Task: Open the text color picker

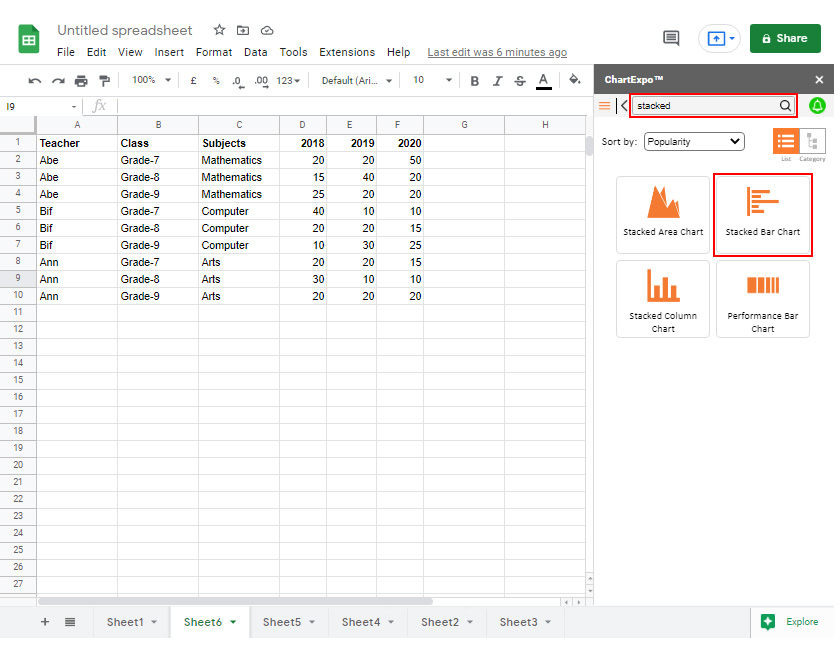Action: point(543,79)
